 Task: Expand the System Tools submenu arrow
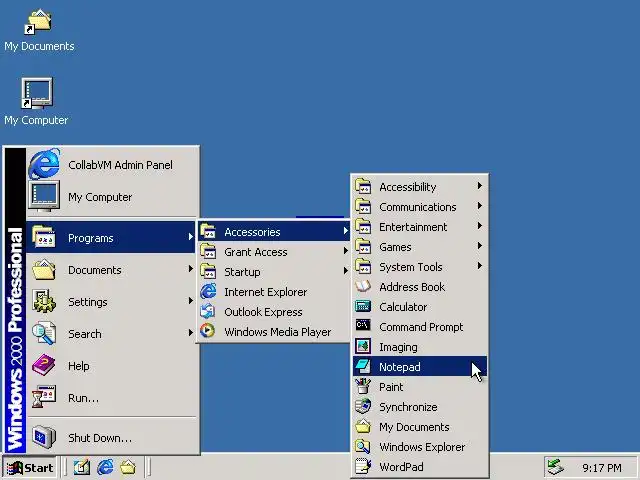(480, 266)
